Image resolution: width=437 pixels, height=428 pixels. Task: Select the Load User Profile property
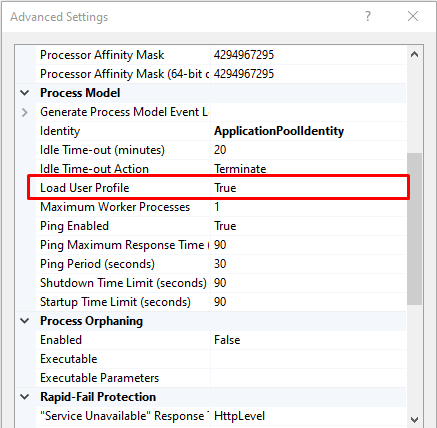click(84, 188)
